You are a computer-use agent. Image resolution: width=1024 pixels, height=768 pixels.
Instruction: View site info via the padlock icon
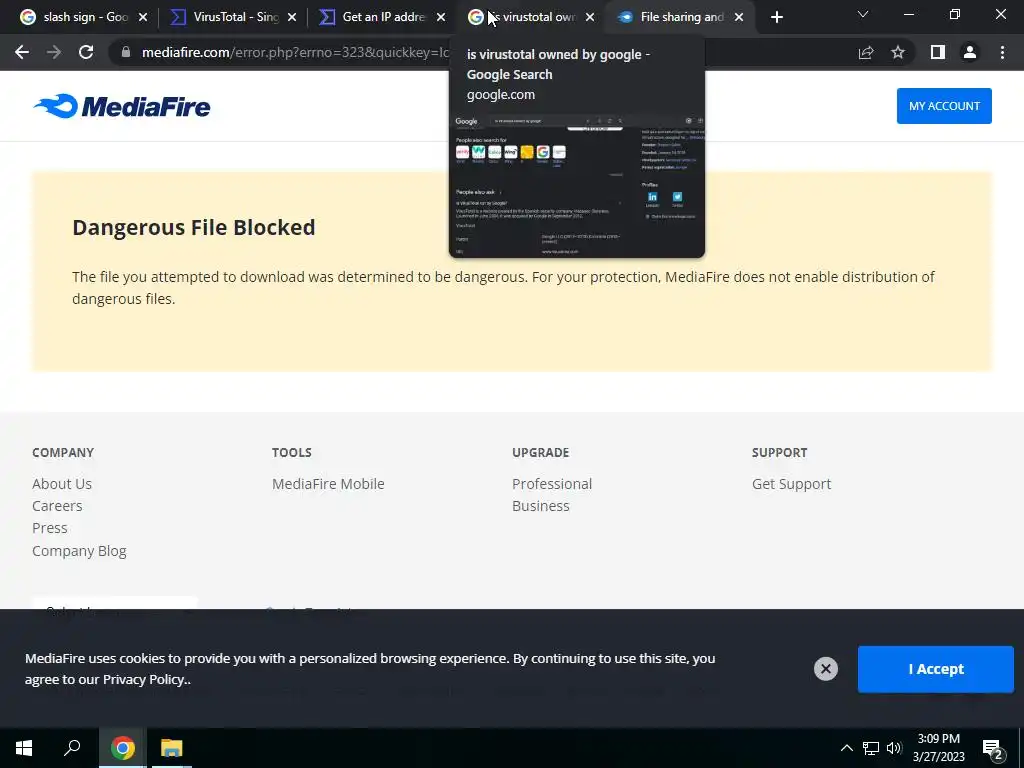click(x=125, y=52)
